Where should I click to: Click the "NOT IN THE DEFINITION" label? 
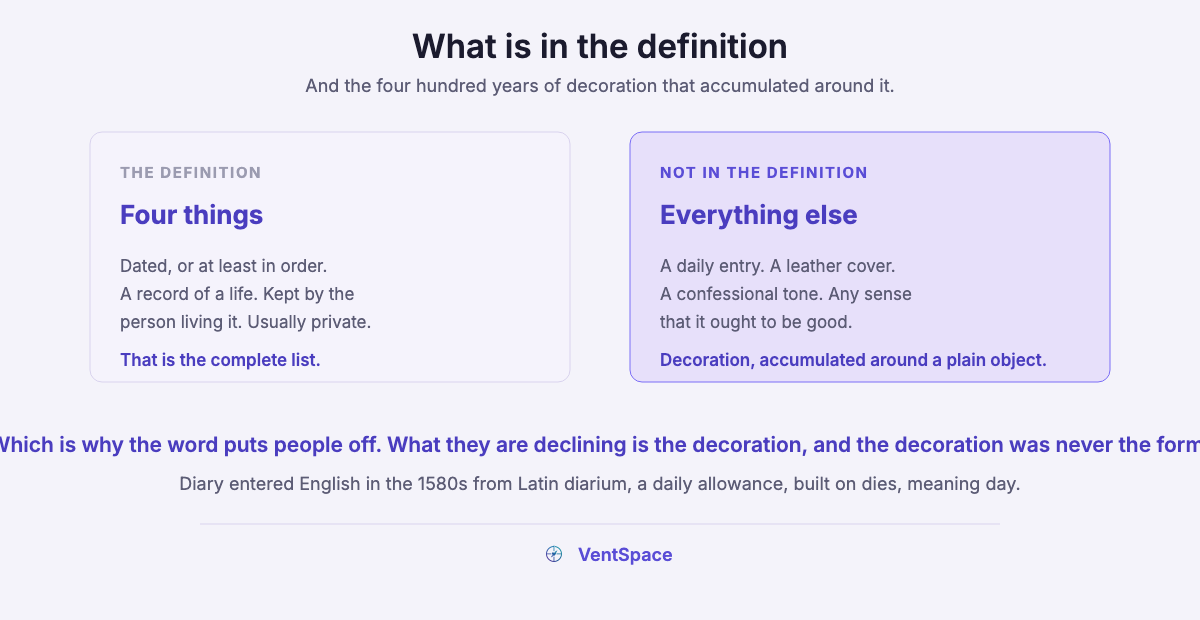click(764, 173)
